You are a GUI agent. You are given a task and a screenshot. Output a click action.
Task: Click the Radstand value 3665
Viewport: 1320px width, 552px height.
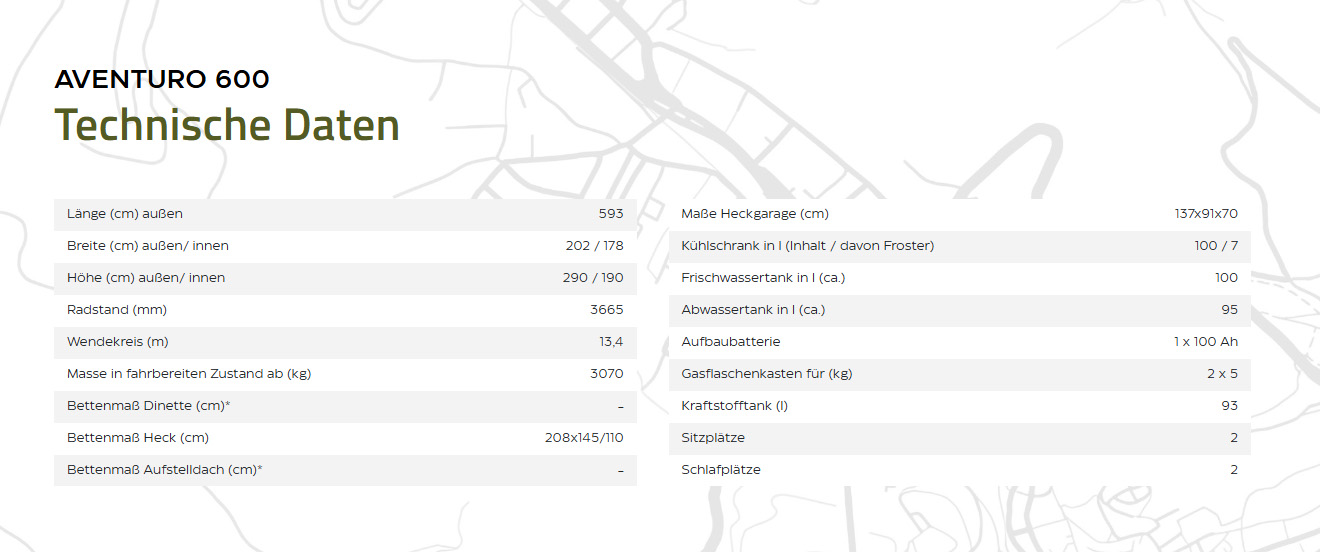(x=606, y=310)
